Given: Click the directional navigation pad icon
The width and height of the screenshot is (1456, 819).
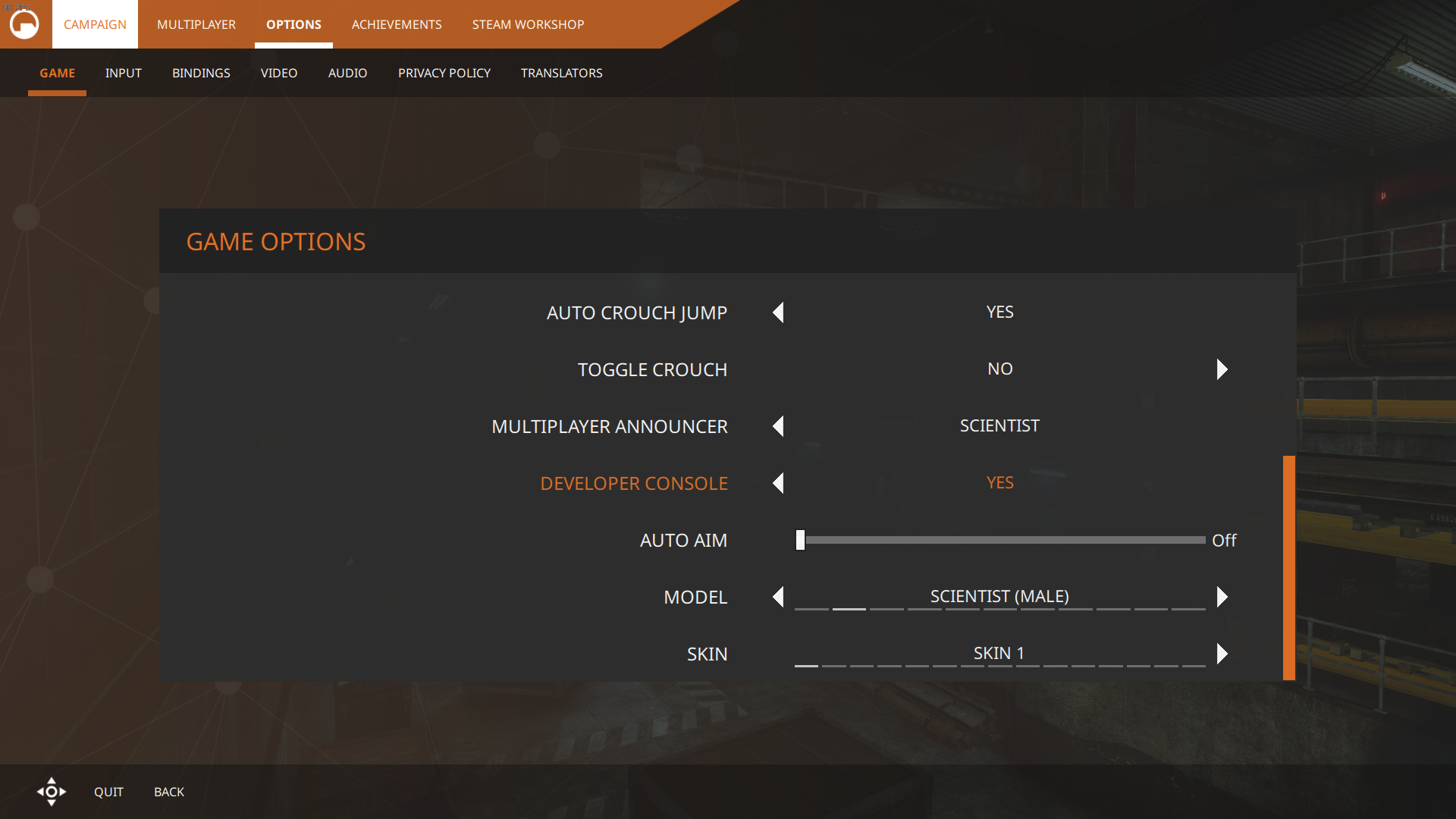Looking at the screenshot, I should (x=52, y=792).
